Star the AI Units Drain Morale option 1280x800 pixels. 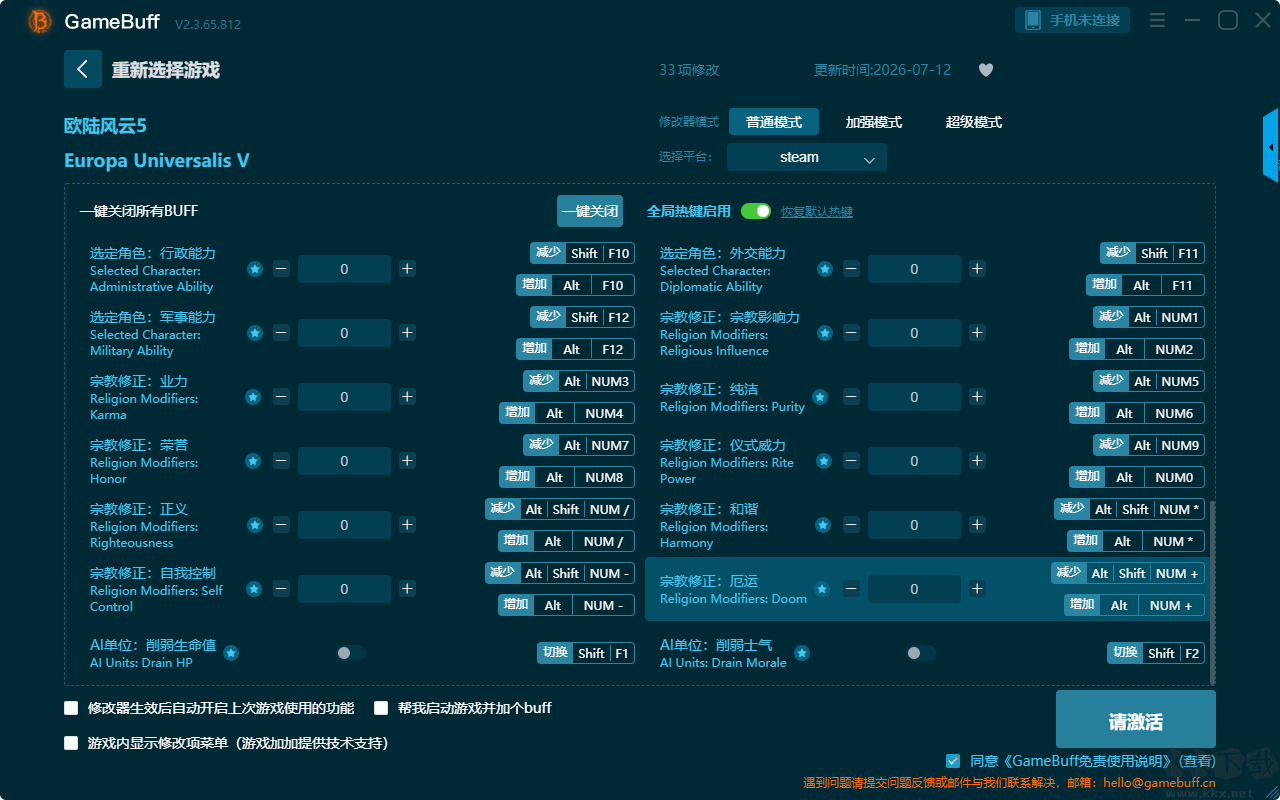pyautogui.click(x=801, y=653)
